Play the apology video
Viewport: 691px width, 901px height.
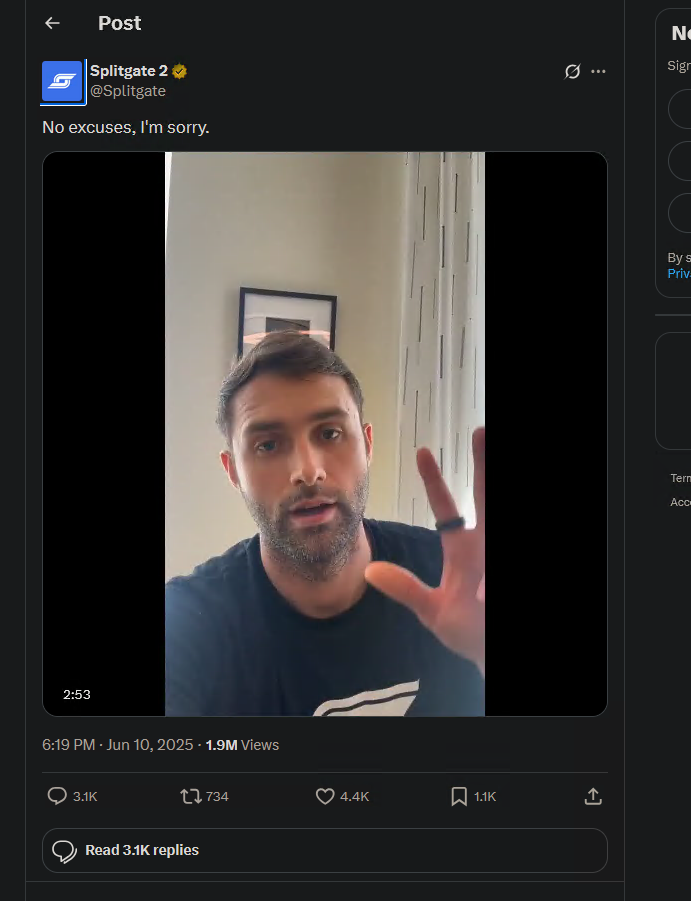[x=325, y=434]
